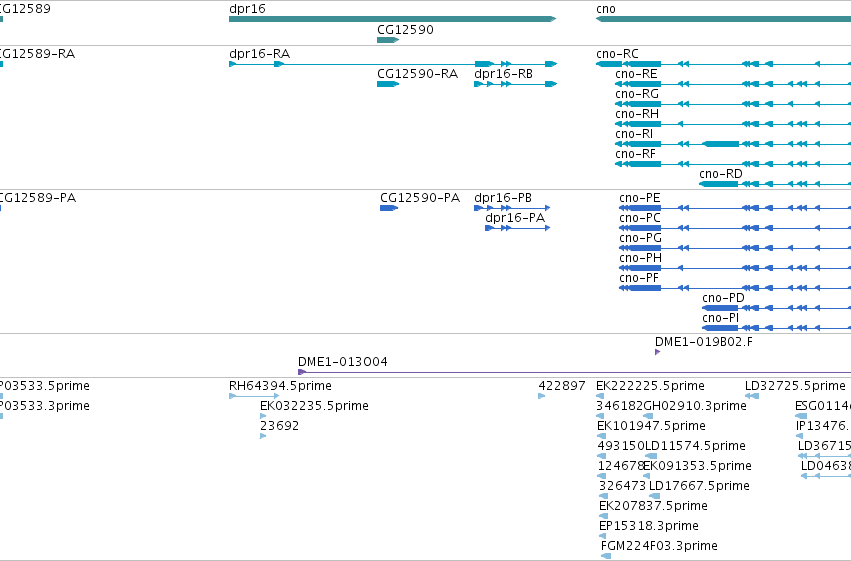Click the dpr16 gene label
851x561 pixels.
point(247,9)
